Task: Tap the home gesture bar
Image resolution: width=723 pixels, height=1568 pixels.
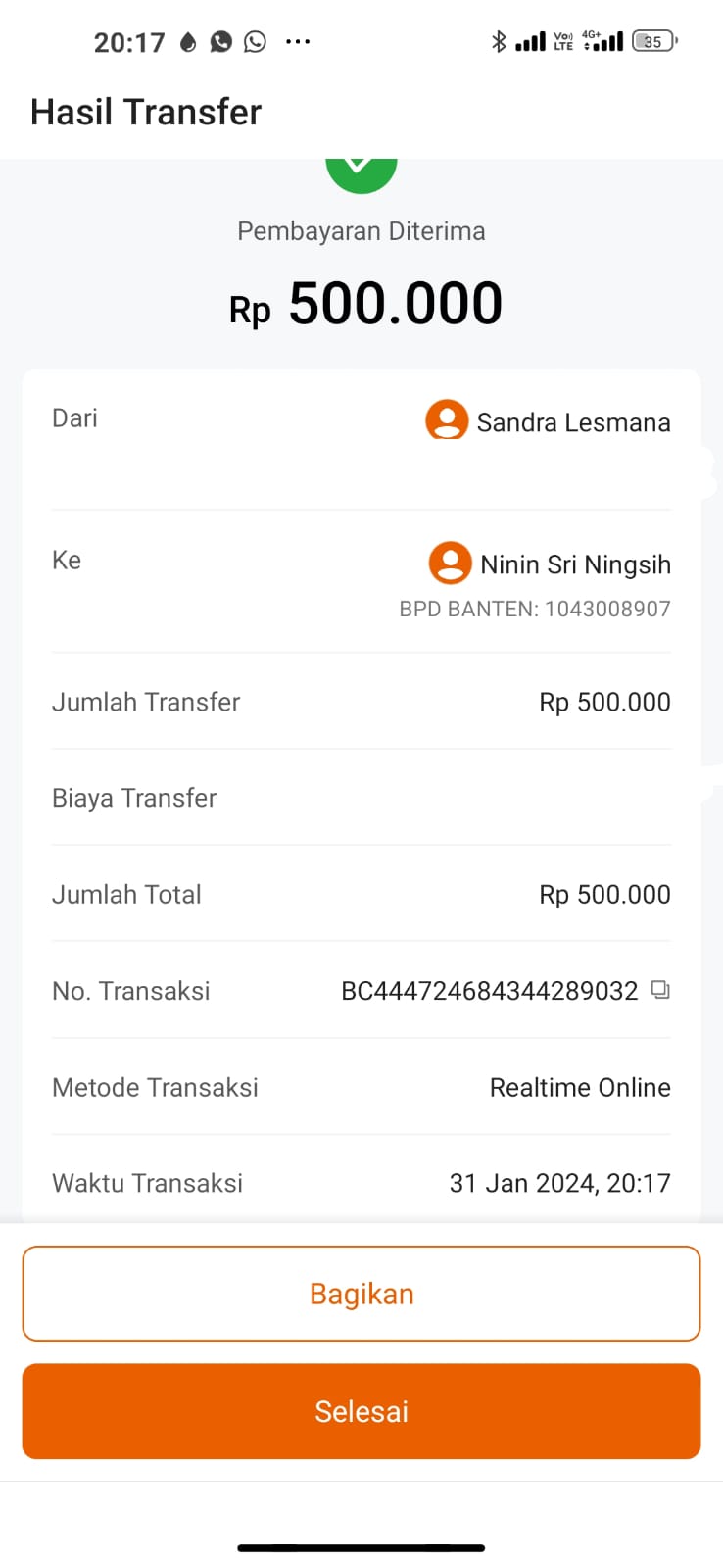Action: 361,1548
